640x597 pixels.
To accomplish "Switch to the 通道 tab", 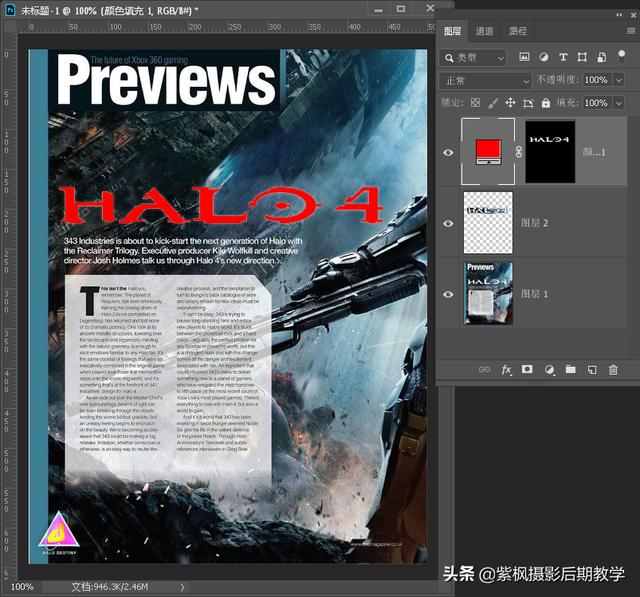I will coord(485,32).
